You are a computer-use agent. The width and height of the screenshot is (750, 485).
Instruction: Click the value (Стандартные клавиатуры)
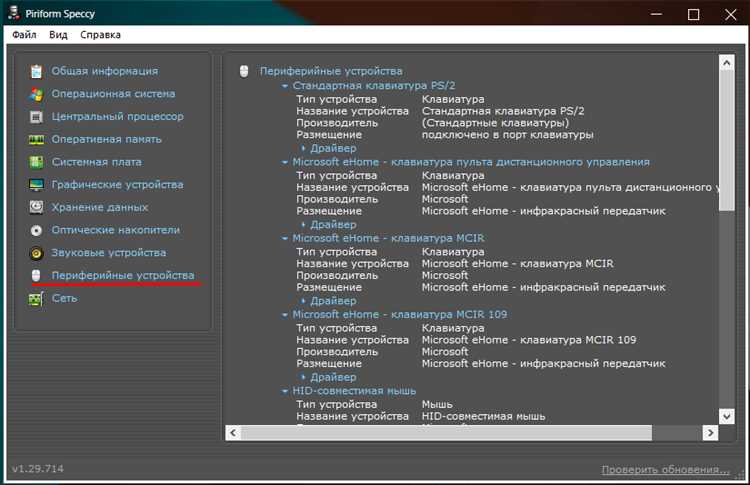(496, 123)
